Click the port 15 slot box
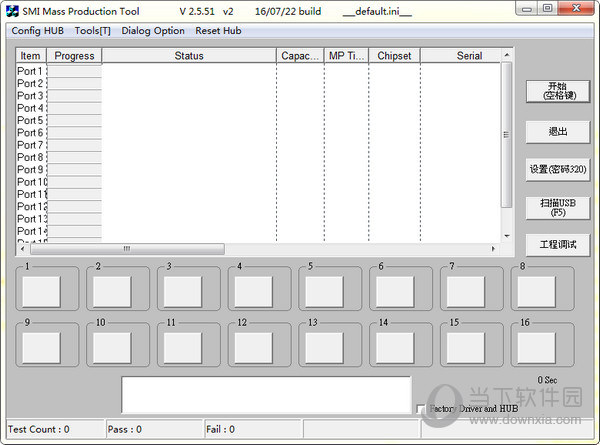The width and height of the screenshot is (600, 445). click(466, 348)
